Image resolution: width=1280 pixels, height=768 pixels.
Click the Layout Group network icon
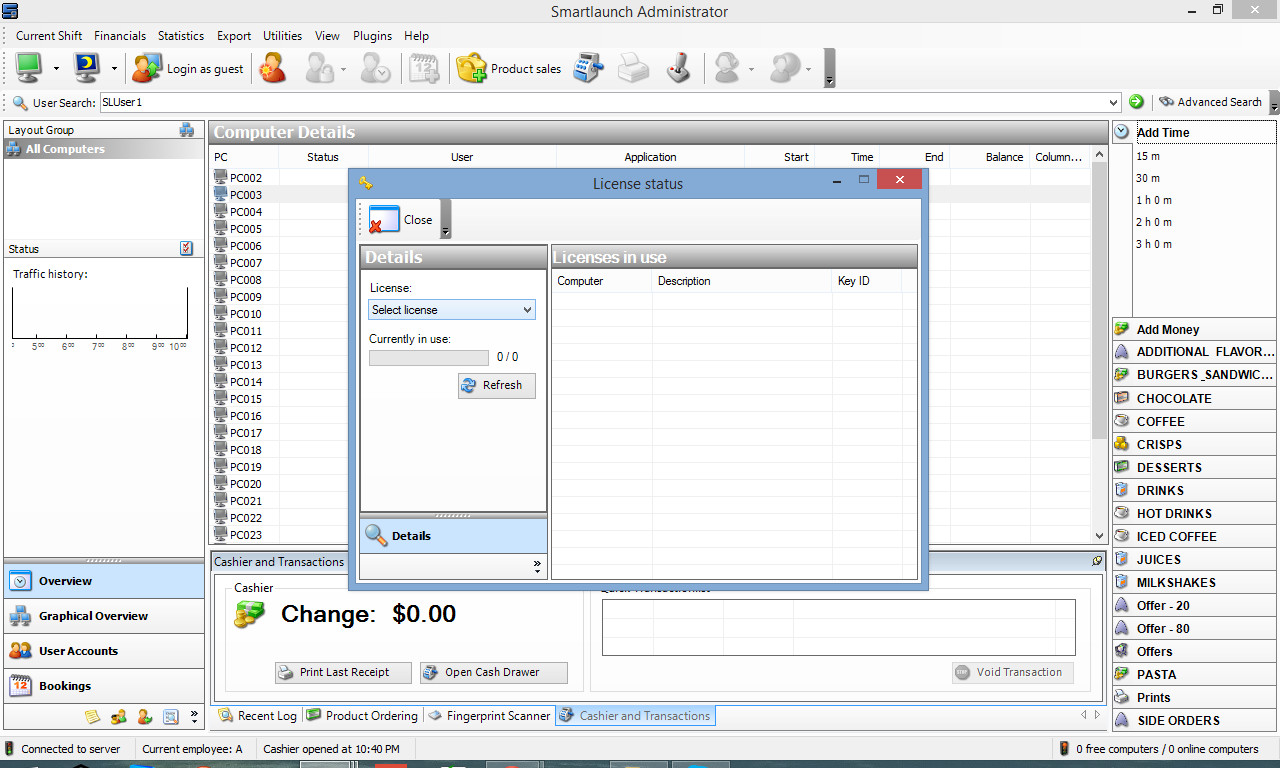point(187,130)
